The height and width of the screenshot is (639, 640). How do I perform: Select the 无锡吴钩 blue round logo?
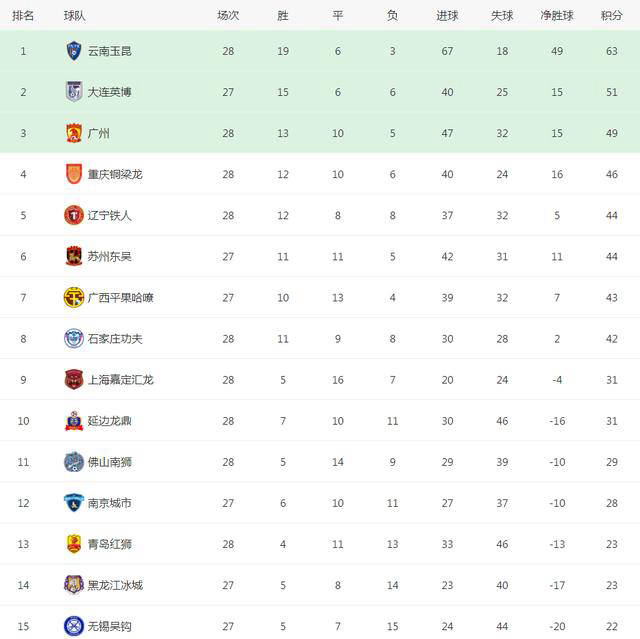coord(74,626)
